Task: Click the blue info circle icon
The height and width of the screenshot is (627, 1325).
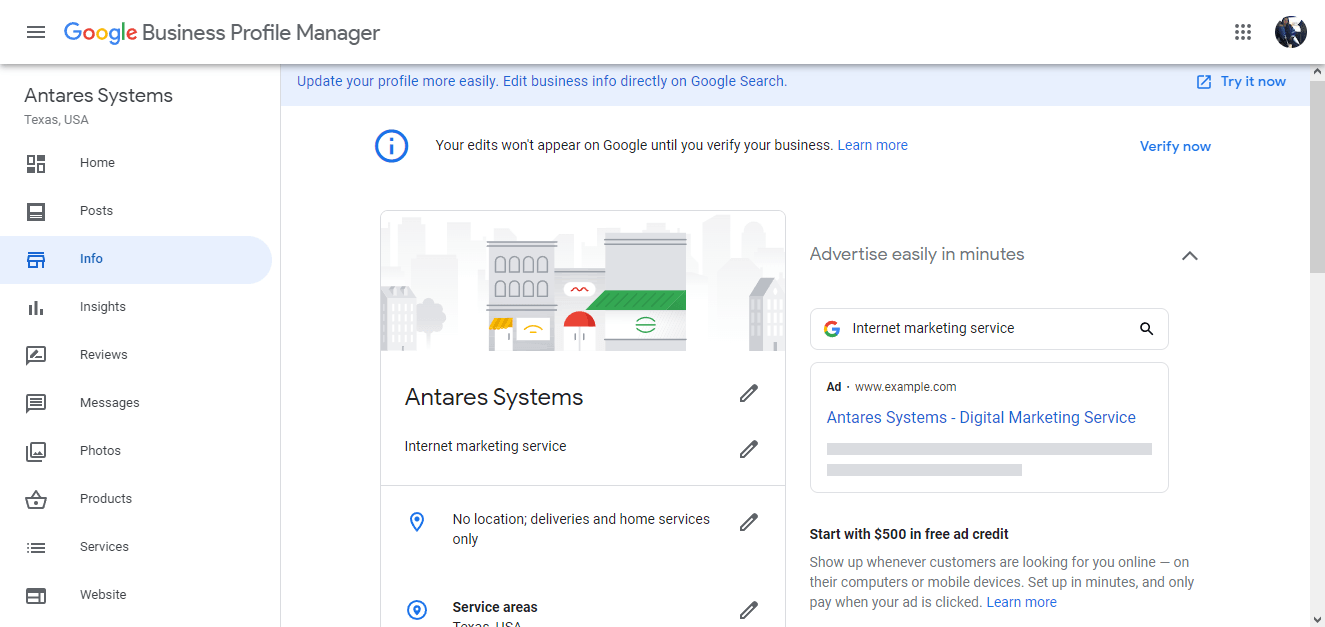Action: point(392,146)
